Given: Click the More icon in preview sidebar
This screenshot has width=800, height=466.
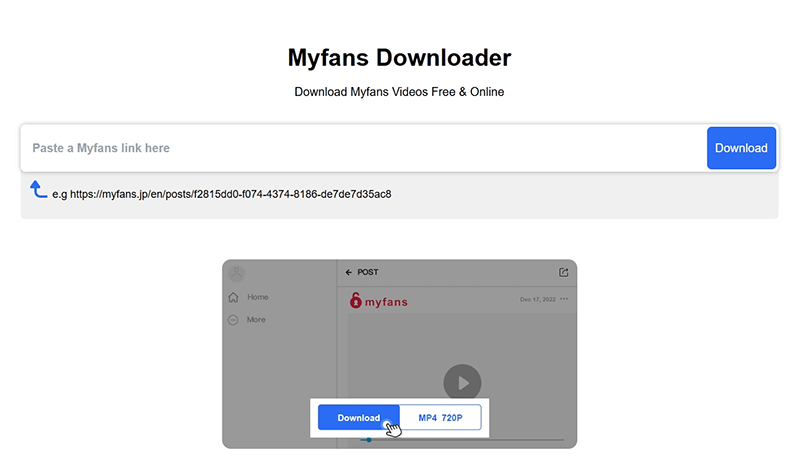Looking at the screenshot, I should click(x=233, y=320).
